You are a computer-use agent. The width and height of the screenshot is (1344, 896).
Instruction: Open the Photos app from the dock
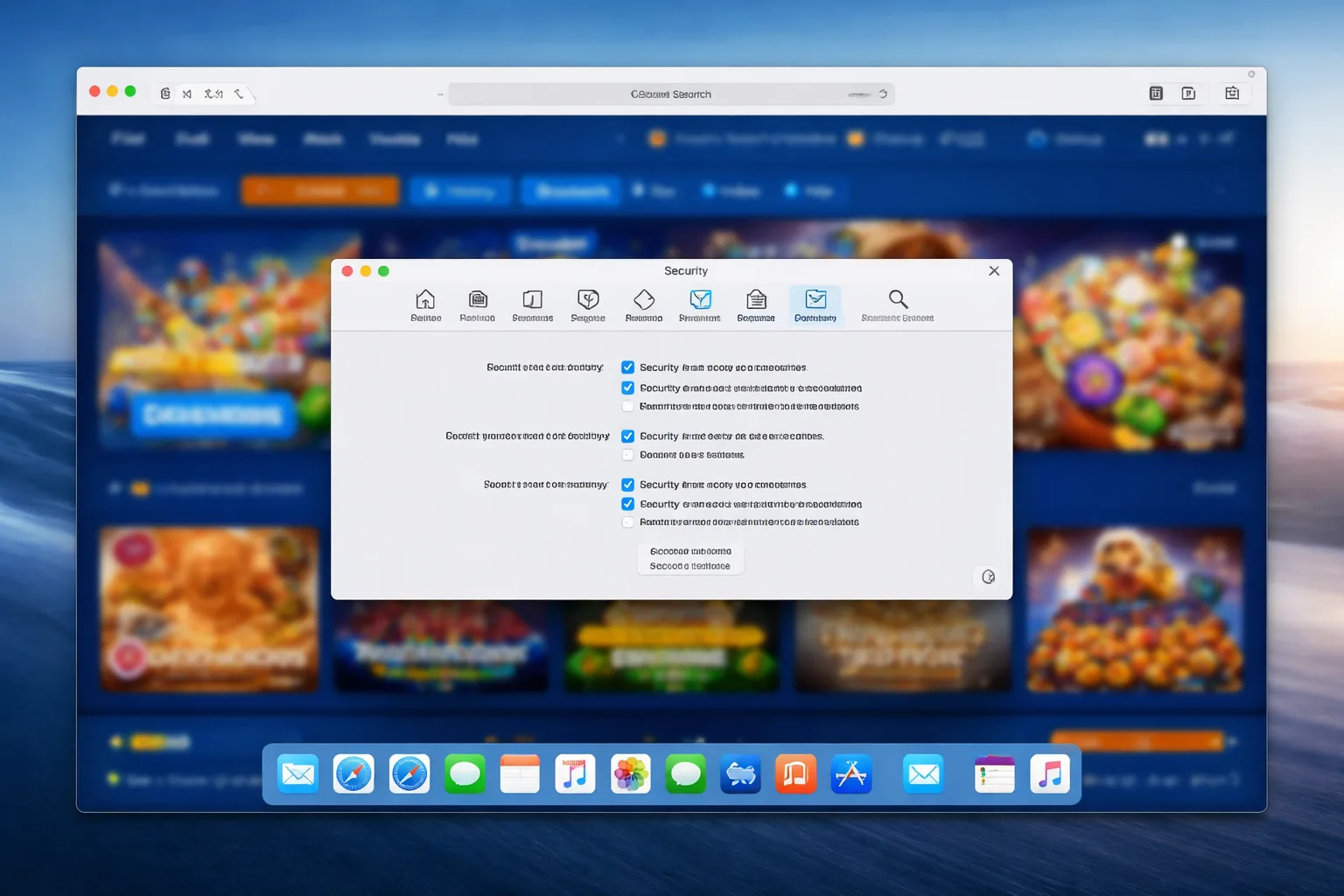point(630,773)
